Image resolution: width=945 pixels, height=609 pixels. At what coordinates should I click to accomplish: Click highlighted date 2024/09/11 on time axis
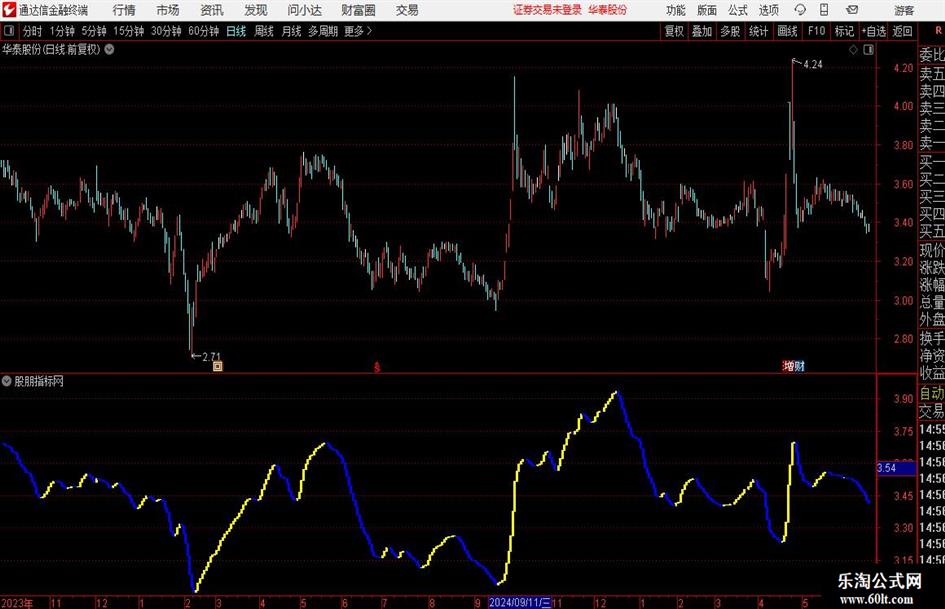(520, 602)
